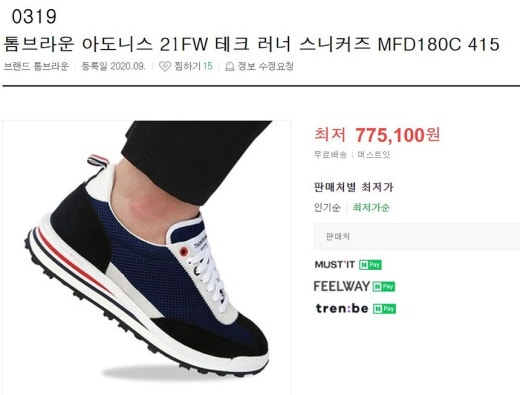Image resolution: width=520 pixels, height=395 pixels.
Task: Open the tren:be seller logo
Action: coord(342,308)
